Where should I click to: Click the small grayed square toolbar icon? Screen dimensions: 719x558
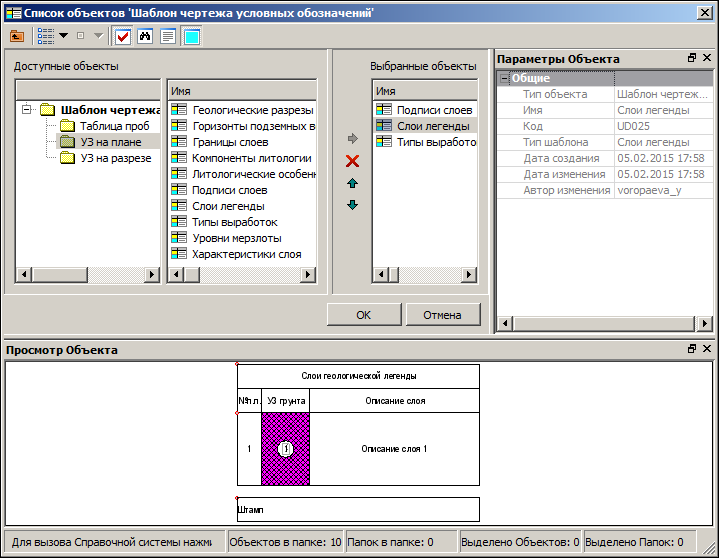(x=81, y=36)
